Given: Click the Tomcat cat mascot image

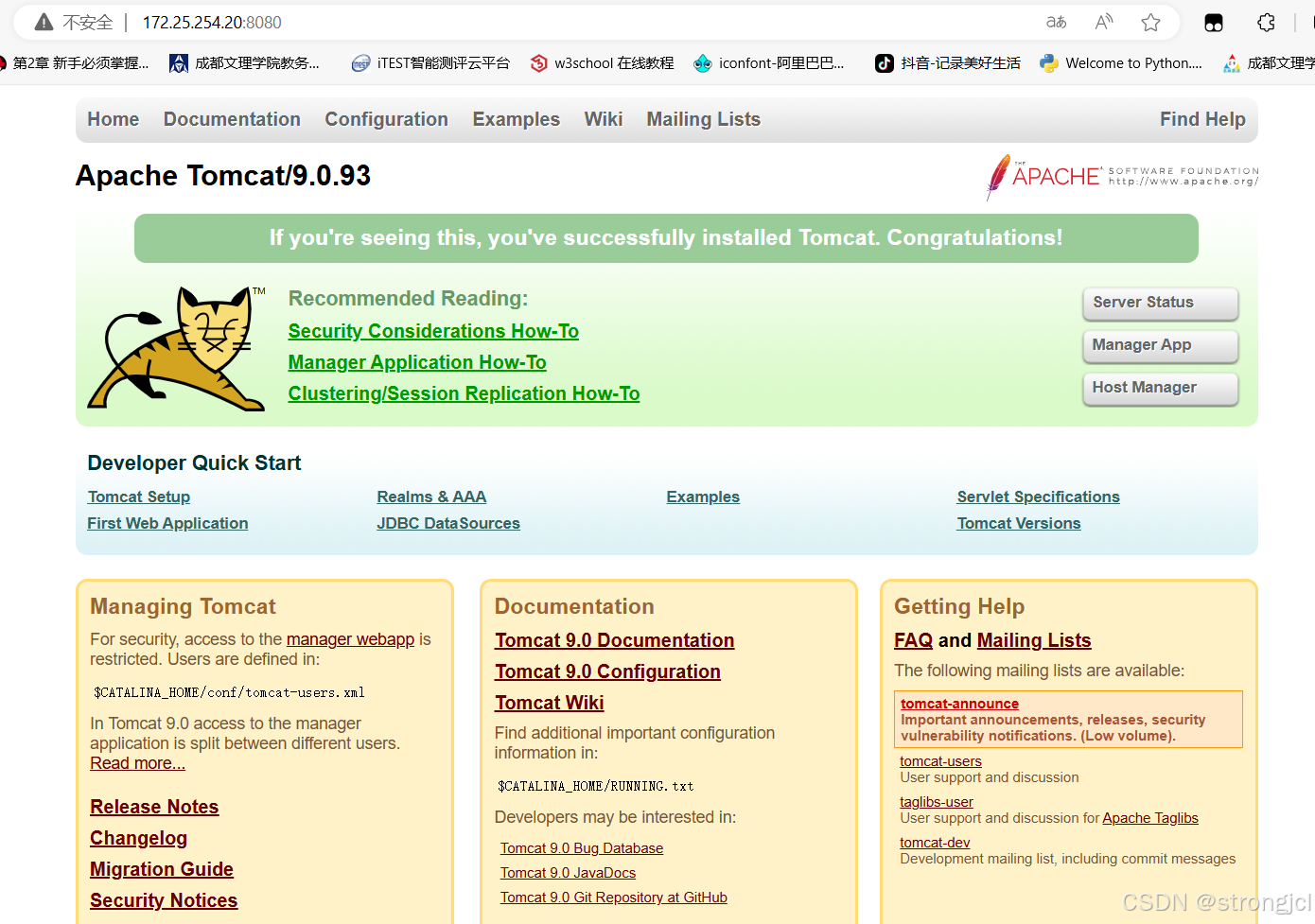Looking at the screenshot, I should (x=177, y=348).
